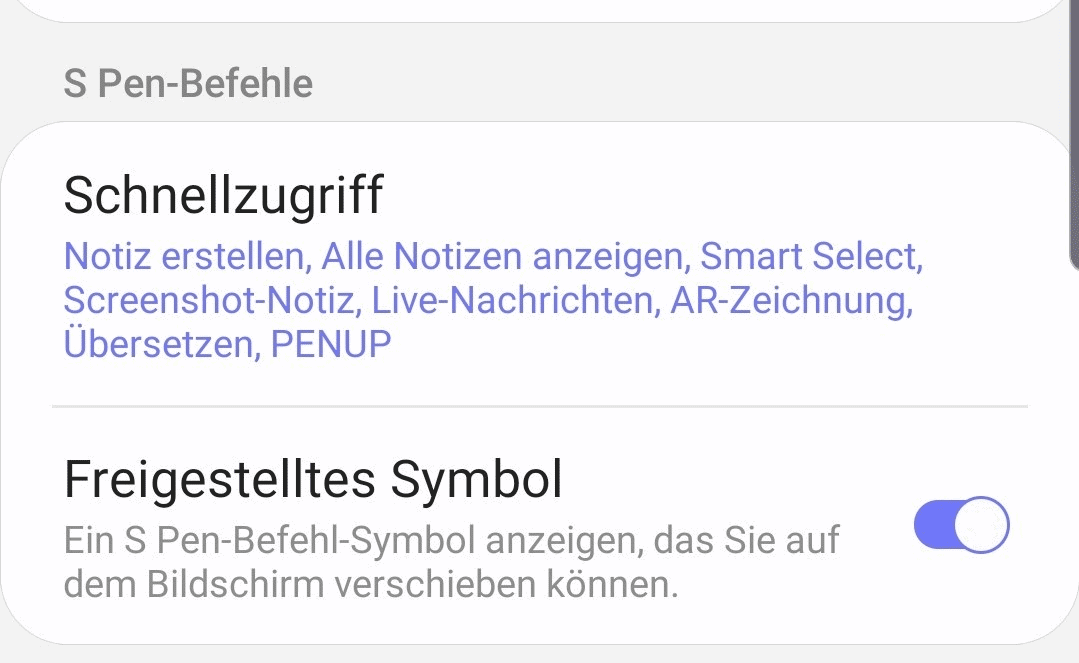Click 'Übersetzen' in the shortcut list
Viewport: 1079px width, 663px height.
157,344
